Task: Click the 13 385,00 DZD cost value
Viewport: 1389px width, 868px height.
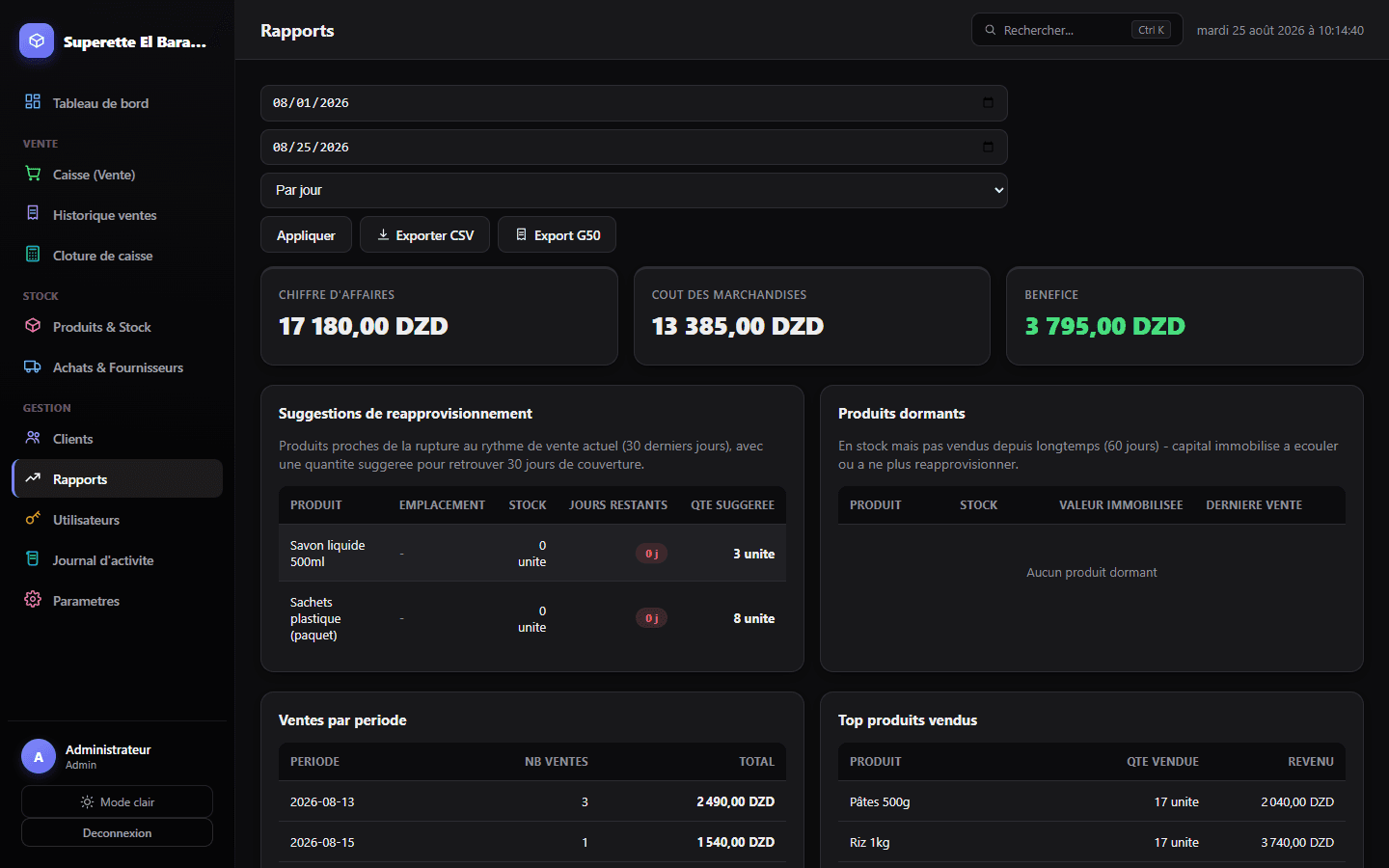Action: [738, 326]
